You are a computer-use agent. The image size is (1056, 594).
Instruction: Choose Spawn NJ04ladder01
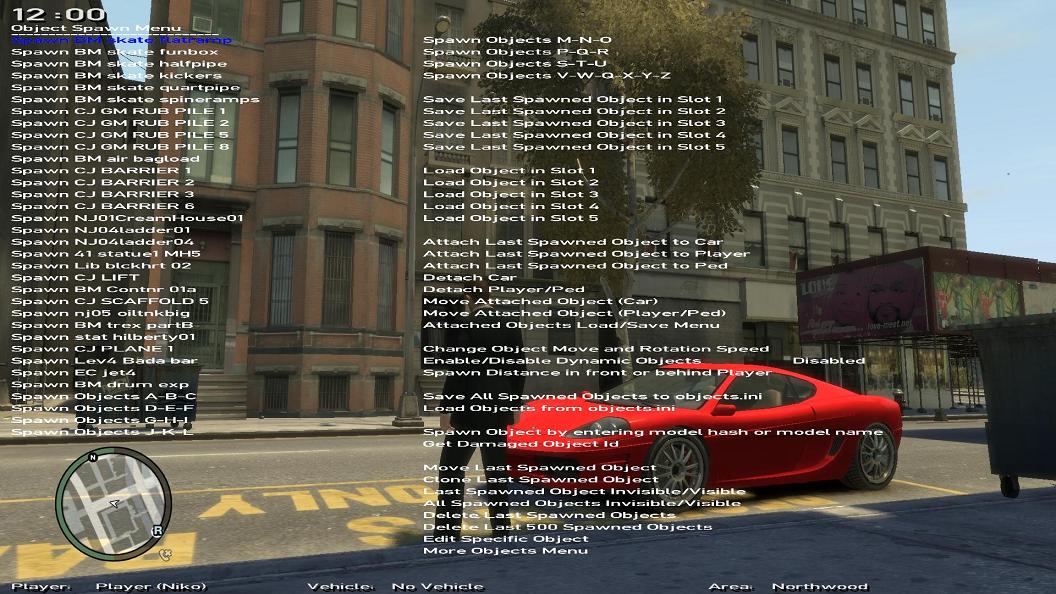(101, 230)
